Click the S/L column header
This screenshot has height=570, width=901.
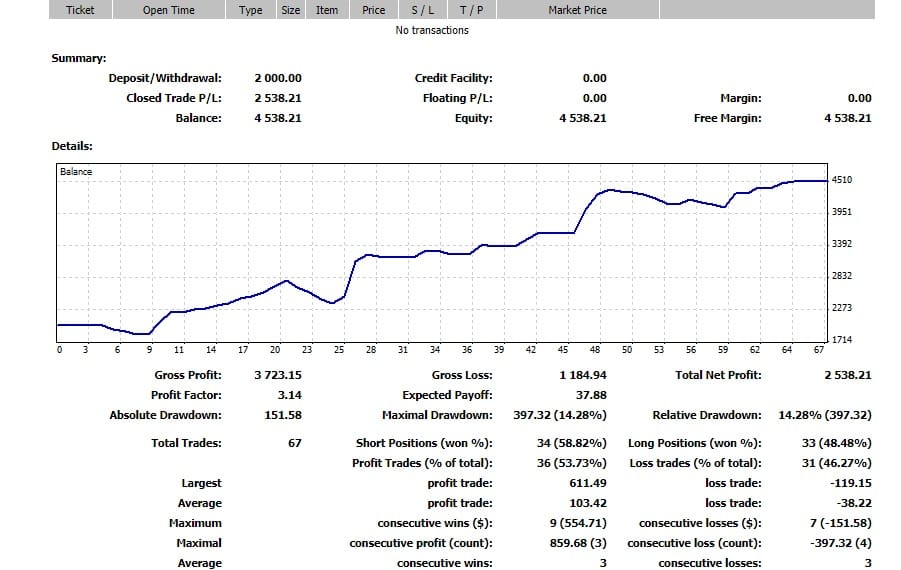tap(422, 10)
